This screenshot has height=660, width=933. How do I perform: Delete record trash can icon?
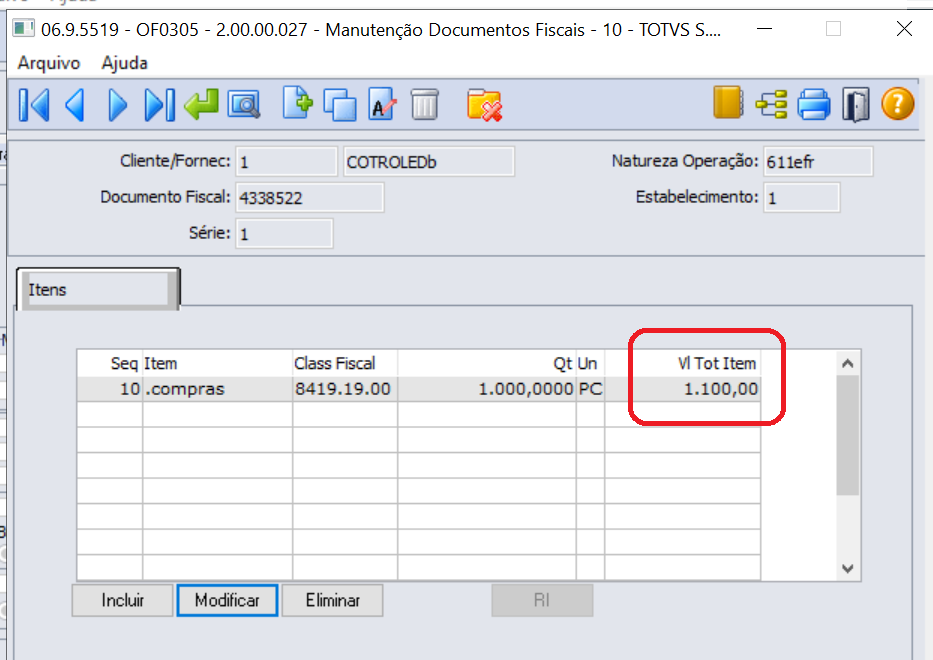point(425,104)
